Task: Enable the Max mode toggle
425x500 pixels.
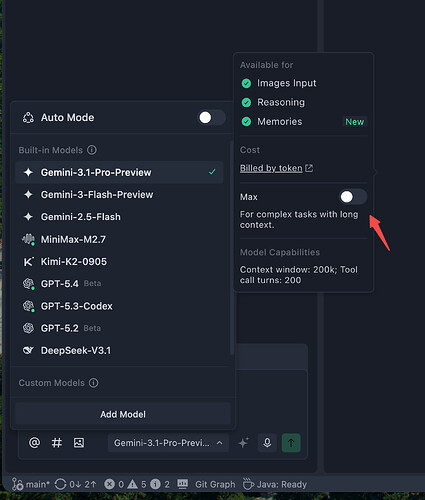Action: 353,197
